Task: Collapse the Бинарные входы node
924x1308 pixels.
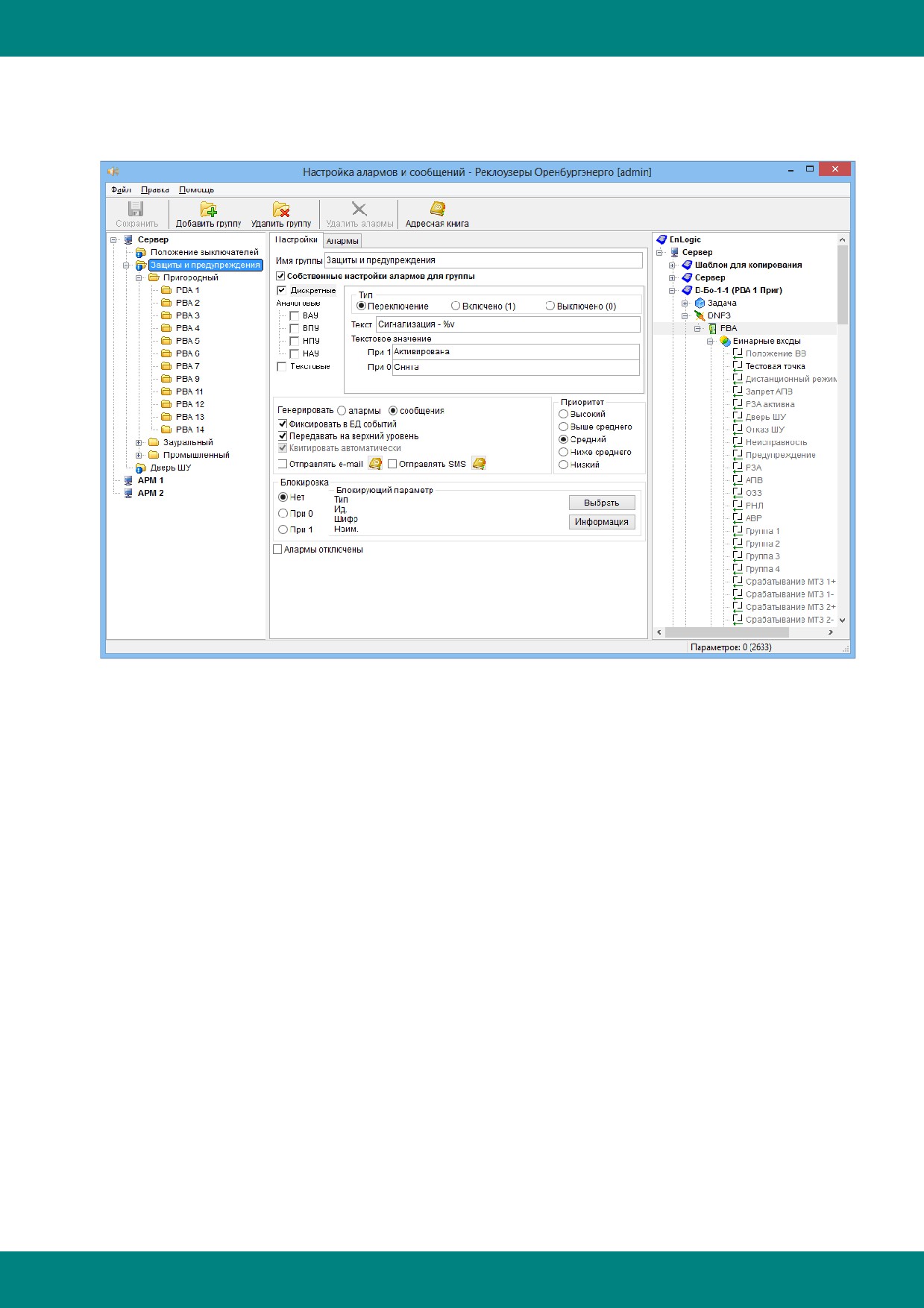Action: point(711,341)
